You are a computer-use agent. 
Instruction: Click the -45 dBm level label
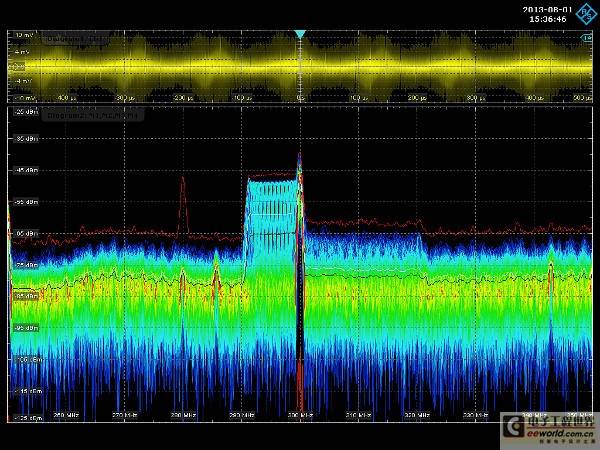click(x=26, y=170)
